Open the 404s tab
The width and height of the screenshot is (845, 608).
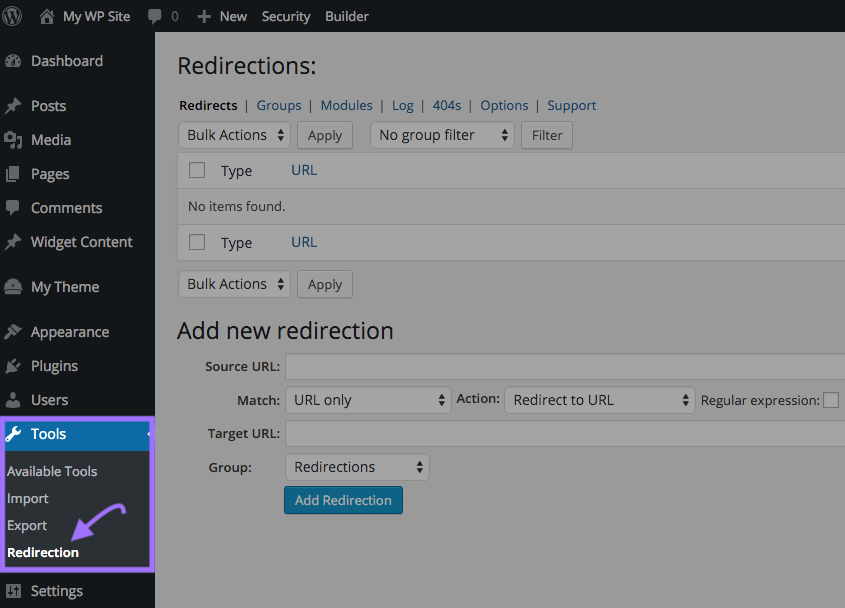(446, 105)
